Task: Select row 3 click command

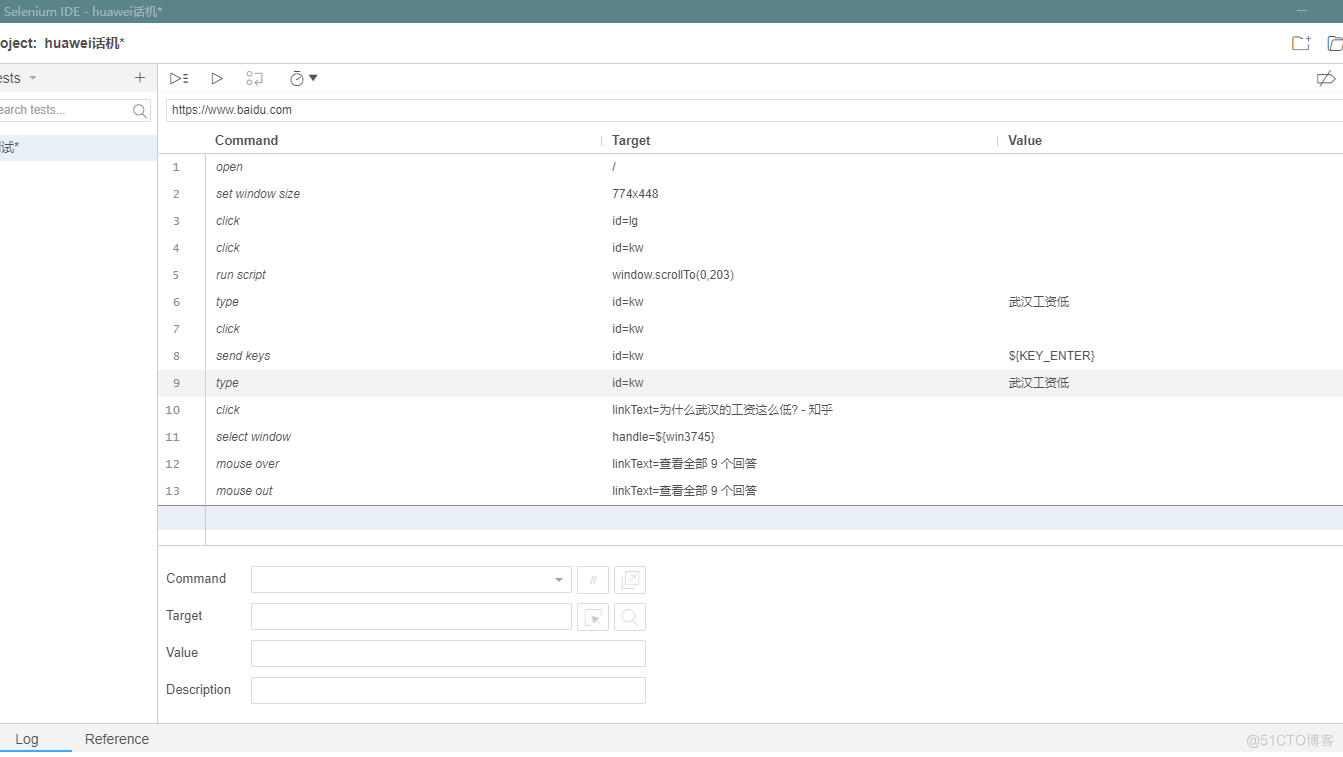Action: point(750,221)
